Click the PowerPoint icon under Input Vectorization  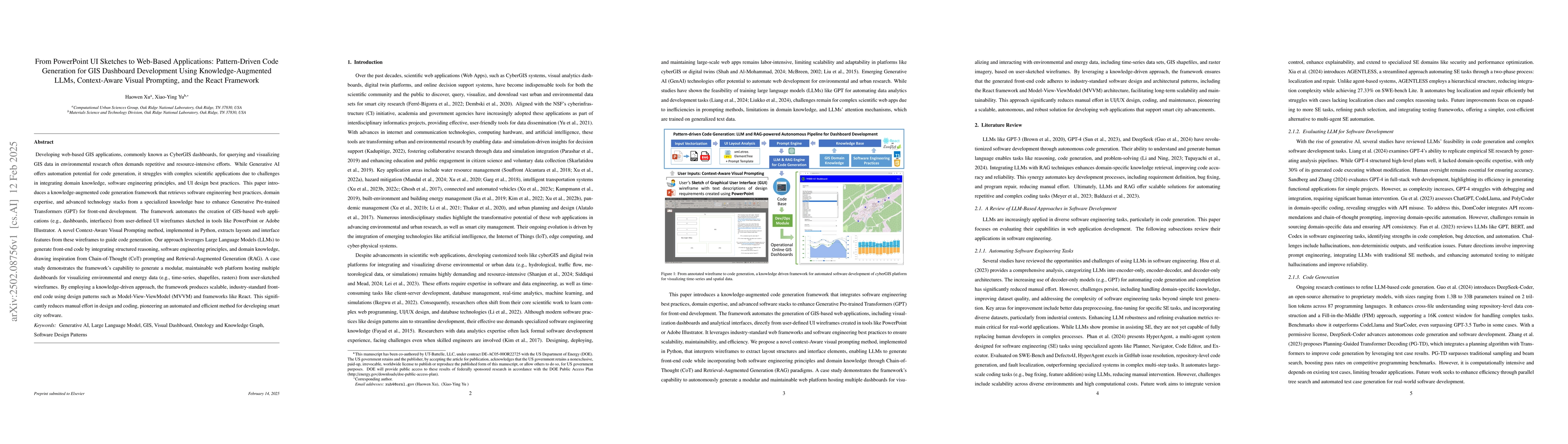pyautogui.click(x=677, y=156)
